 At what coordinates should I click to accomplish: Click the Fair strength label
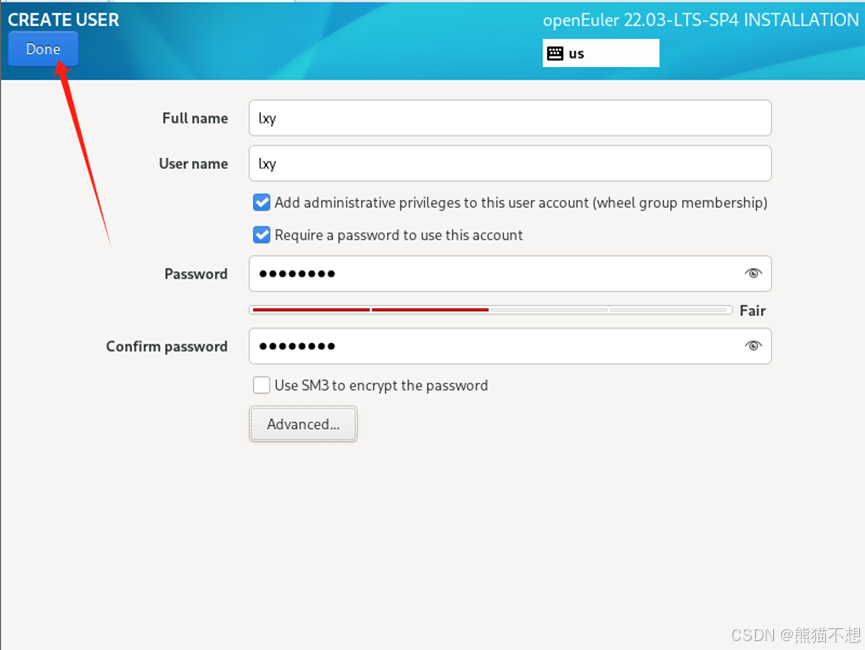click(x=752, y=311)
